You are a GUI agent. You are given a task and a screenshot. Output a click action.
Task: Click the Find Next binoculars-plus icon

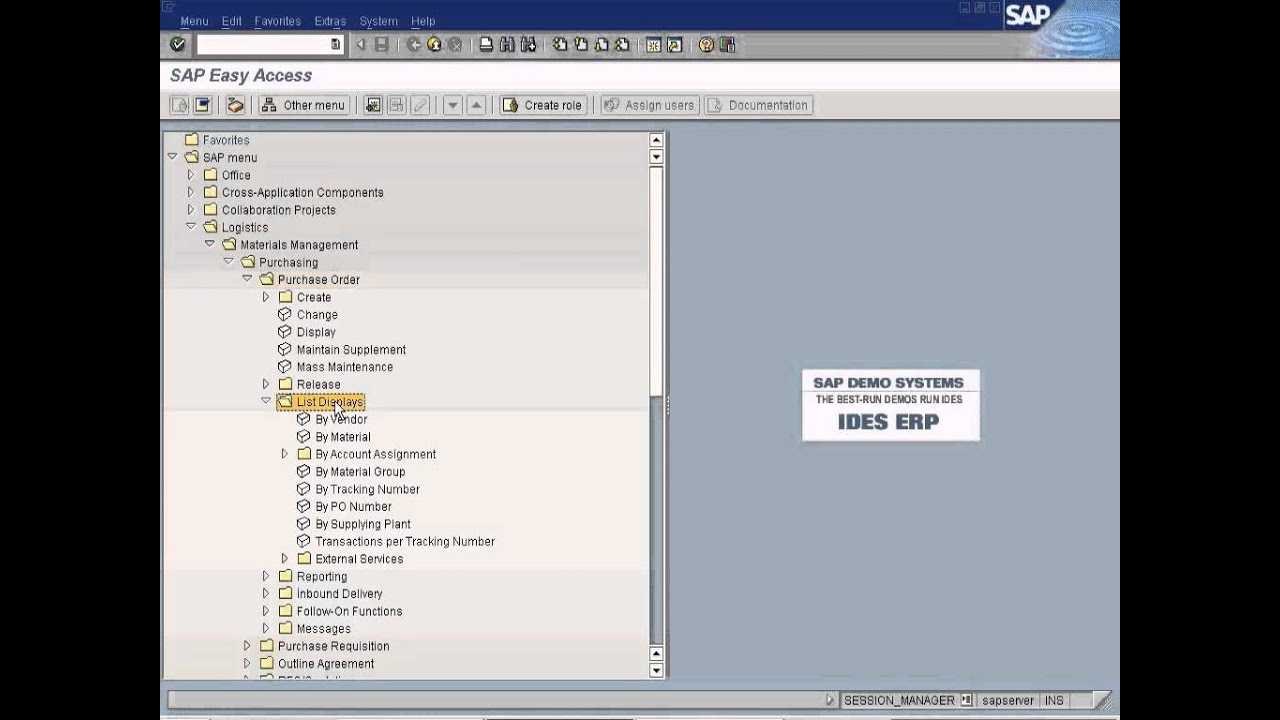pos(528,45)
